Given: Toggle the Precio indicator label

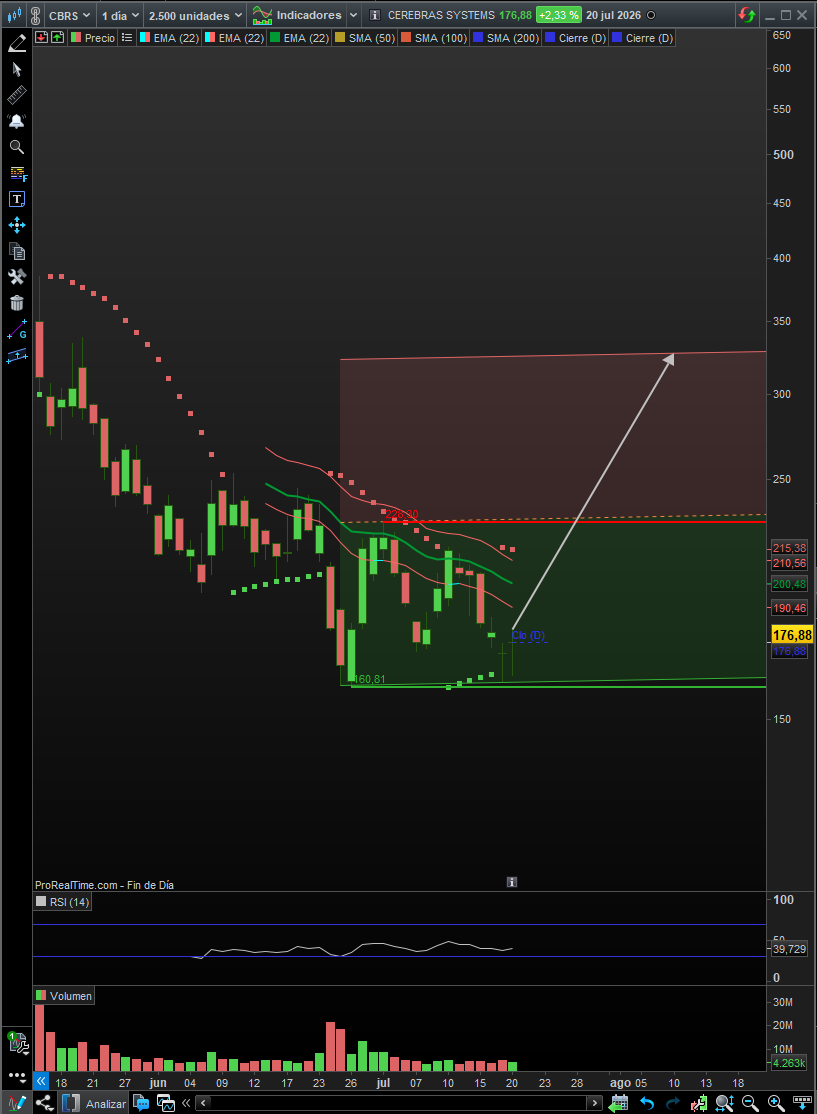Looking at the screenshot, I should tap(93, 38).
